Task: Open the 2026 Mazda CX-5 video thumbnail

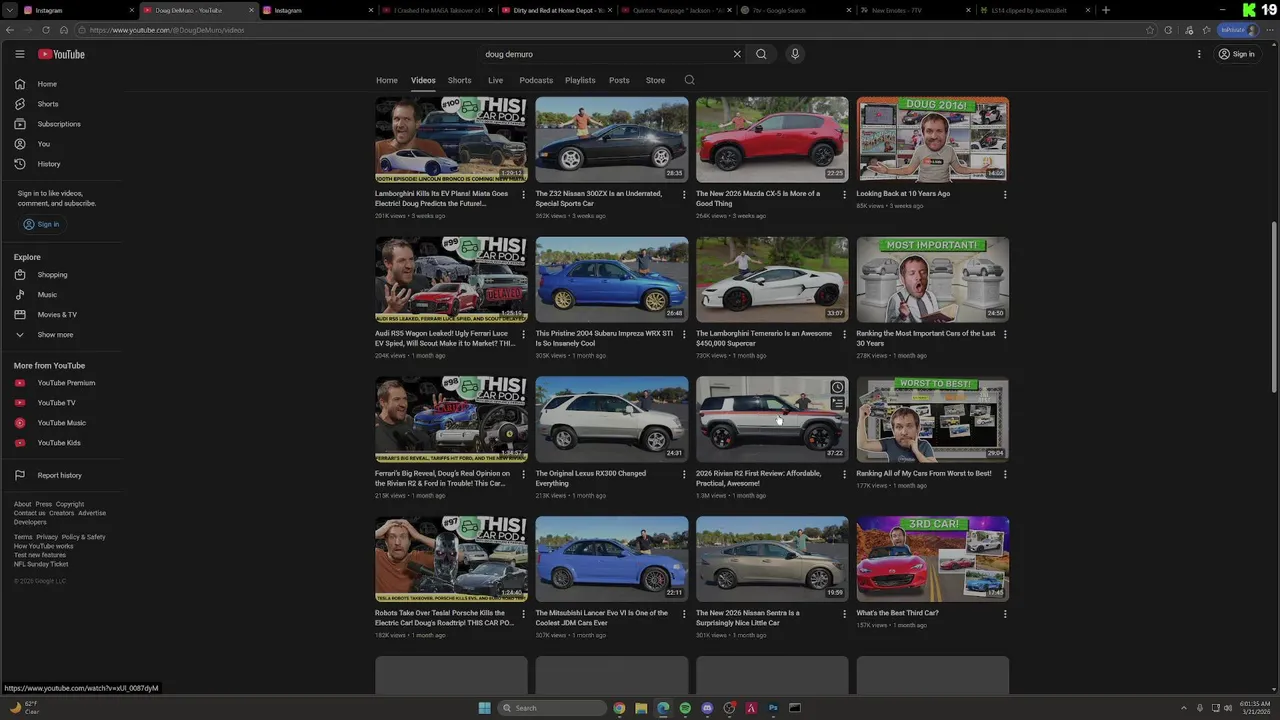Action: (772, 139)
